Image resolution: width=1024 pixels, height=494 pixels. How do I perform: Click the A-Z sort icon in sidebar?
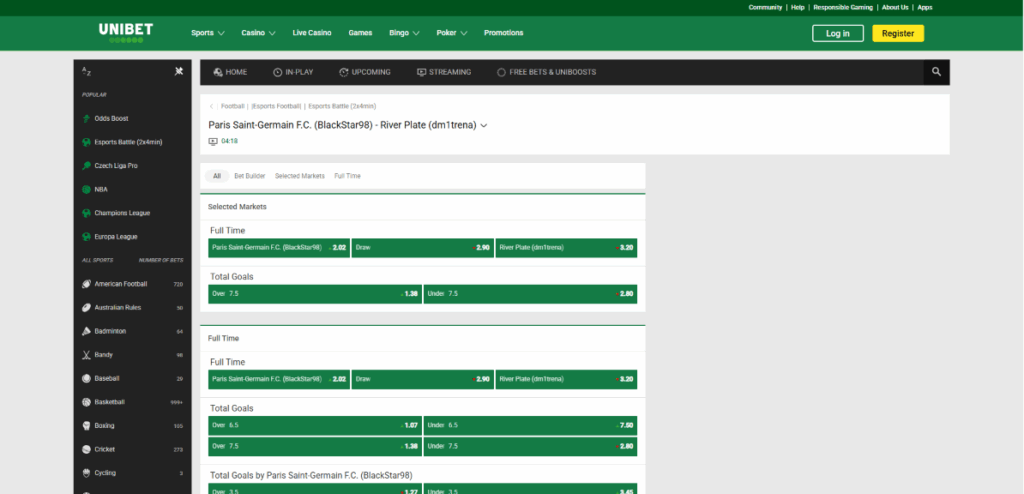click(x=86, y=71)
